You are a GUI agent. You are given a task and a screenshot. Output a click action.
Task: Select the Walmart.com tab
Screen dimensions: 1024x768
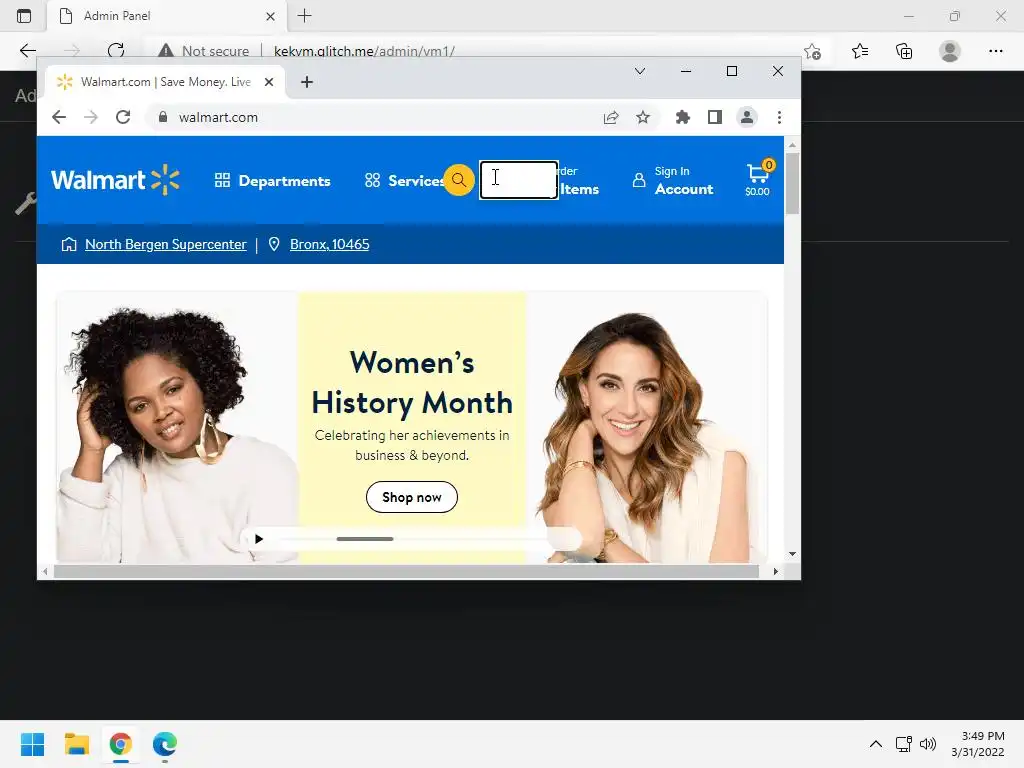(x=165, y=82)
